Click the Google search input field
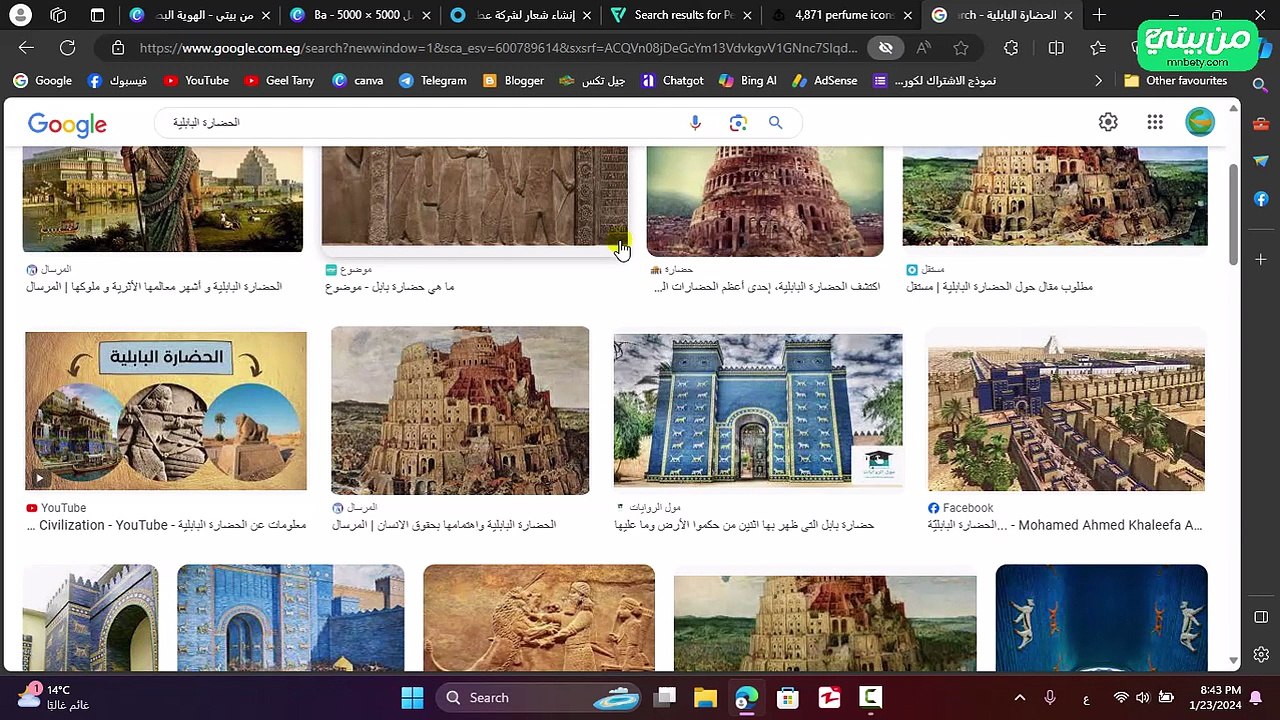 (420, 122)
